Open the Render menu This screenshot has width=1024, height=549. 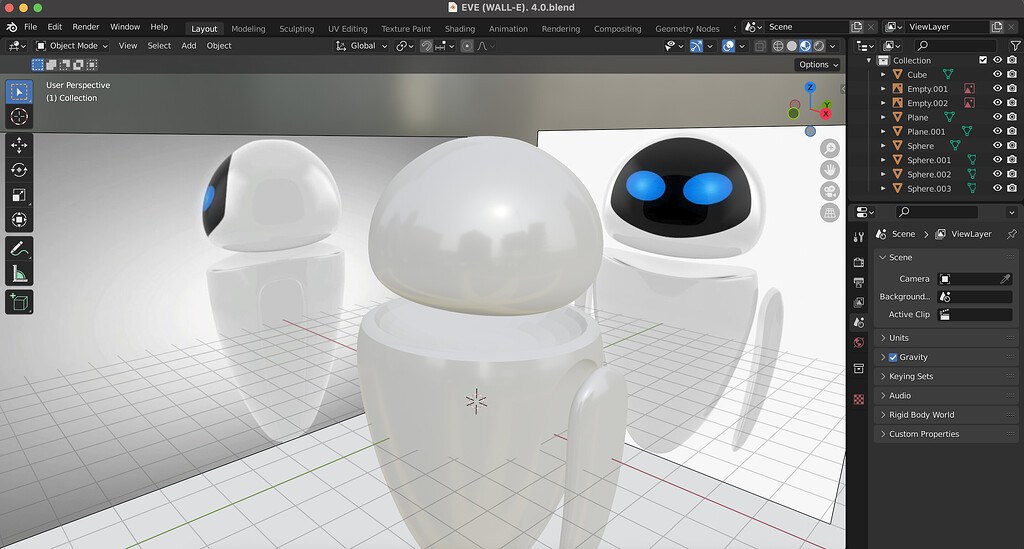click(x=86, y=27)
